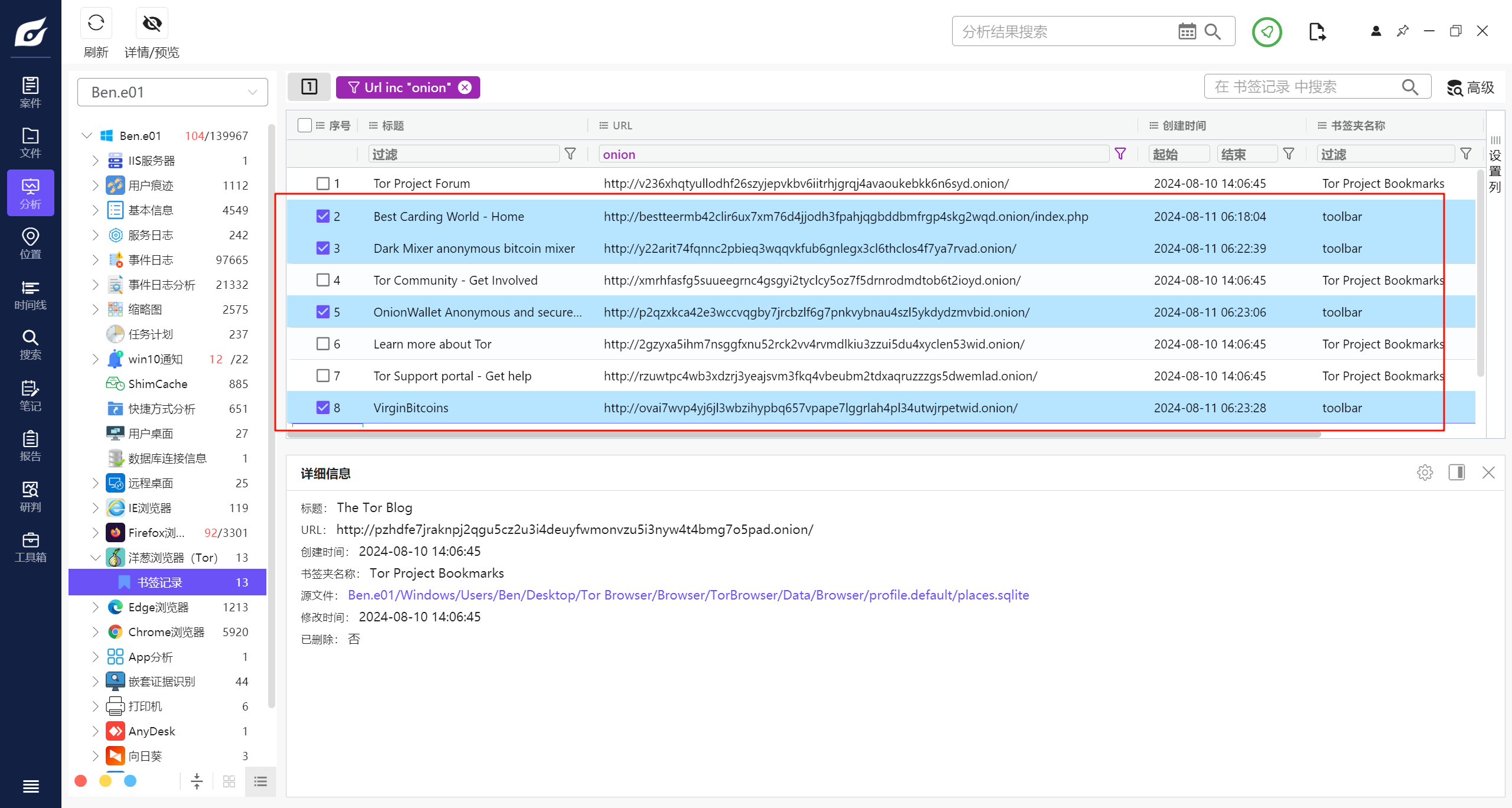This screenshot has width=1512, height=808.
Task: Click the Advanced (高级) search button
Action: click(1470, 88)
